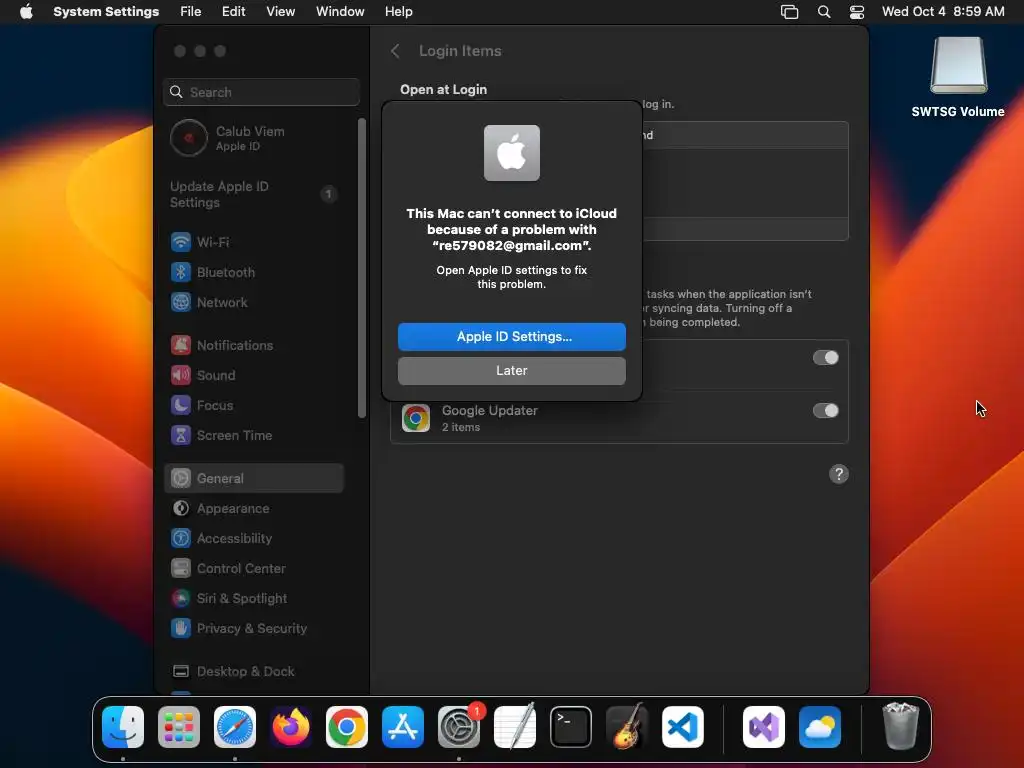1024x768 pixels.
Task: Click the sidebar scrollbar
Action: tap(362, 268)
